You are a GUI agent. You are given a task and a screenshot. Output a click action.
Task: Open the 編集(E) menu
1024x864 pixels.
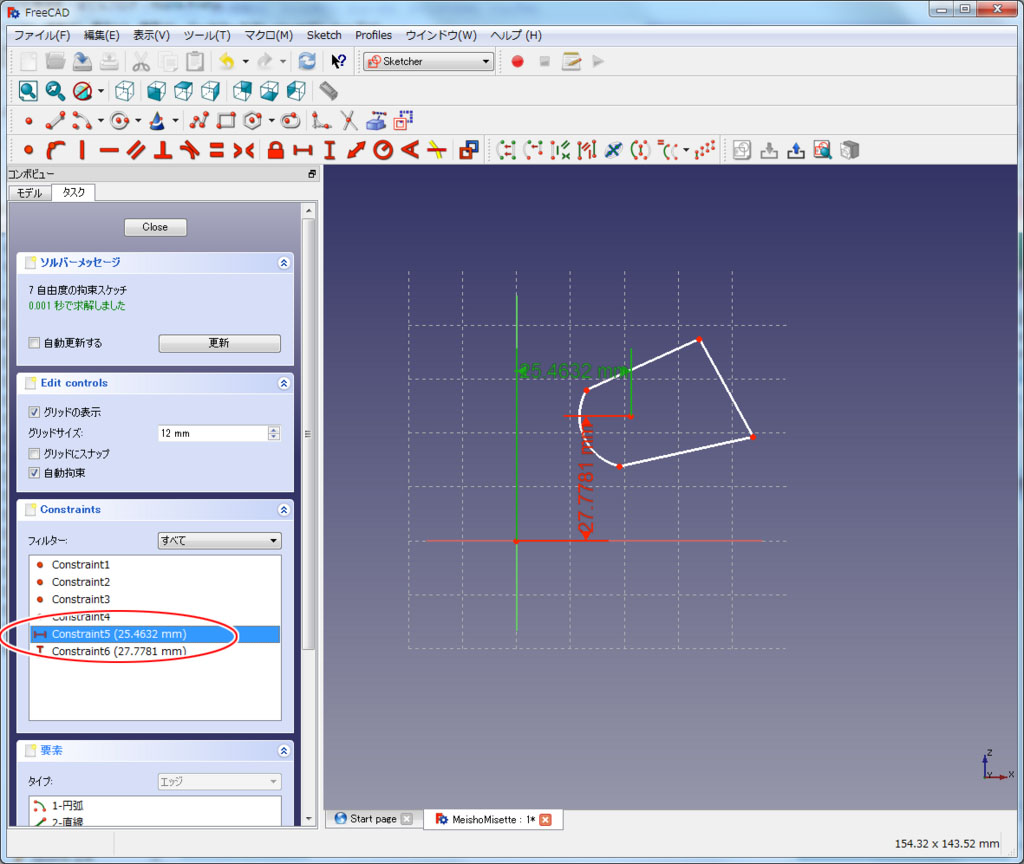pos(101,35)
